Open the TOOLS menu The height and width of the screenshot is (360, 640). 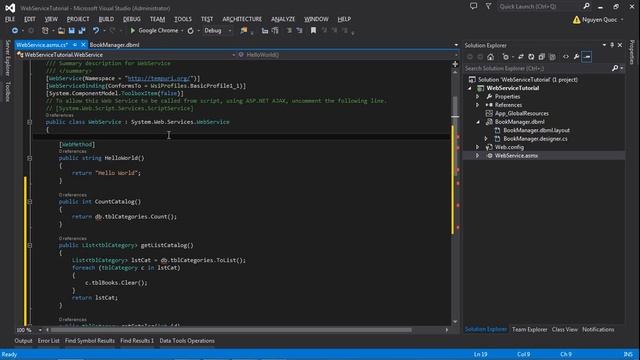click(182, 19)
